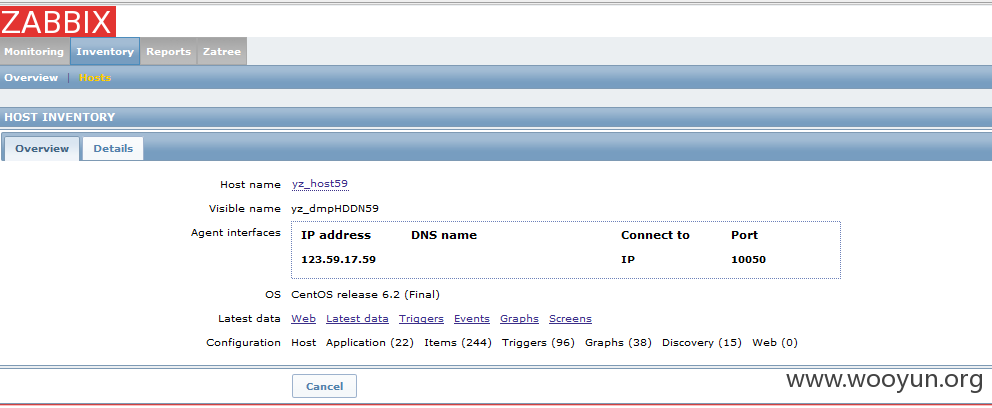This screenshot has height=408, width=992.
Task: Click the DNS name column header
Action: click(x=444, y=235)
